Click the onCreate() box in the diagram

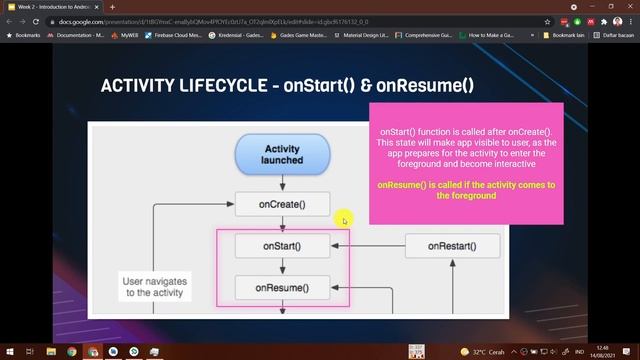pos(282,204)
